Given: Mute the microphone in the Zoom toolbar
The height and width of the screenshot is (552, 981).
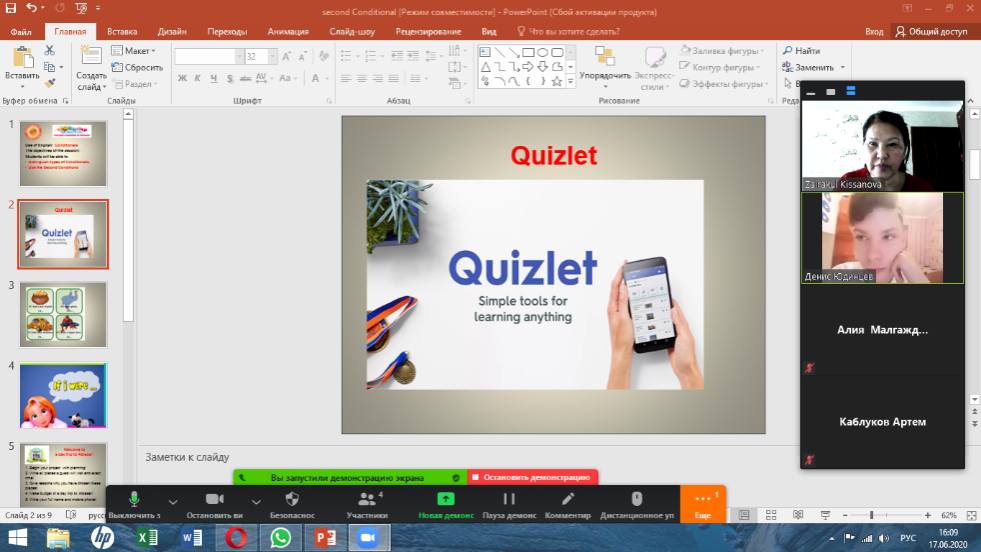Looking at the screenshot, I should [133, 499].
